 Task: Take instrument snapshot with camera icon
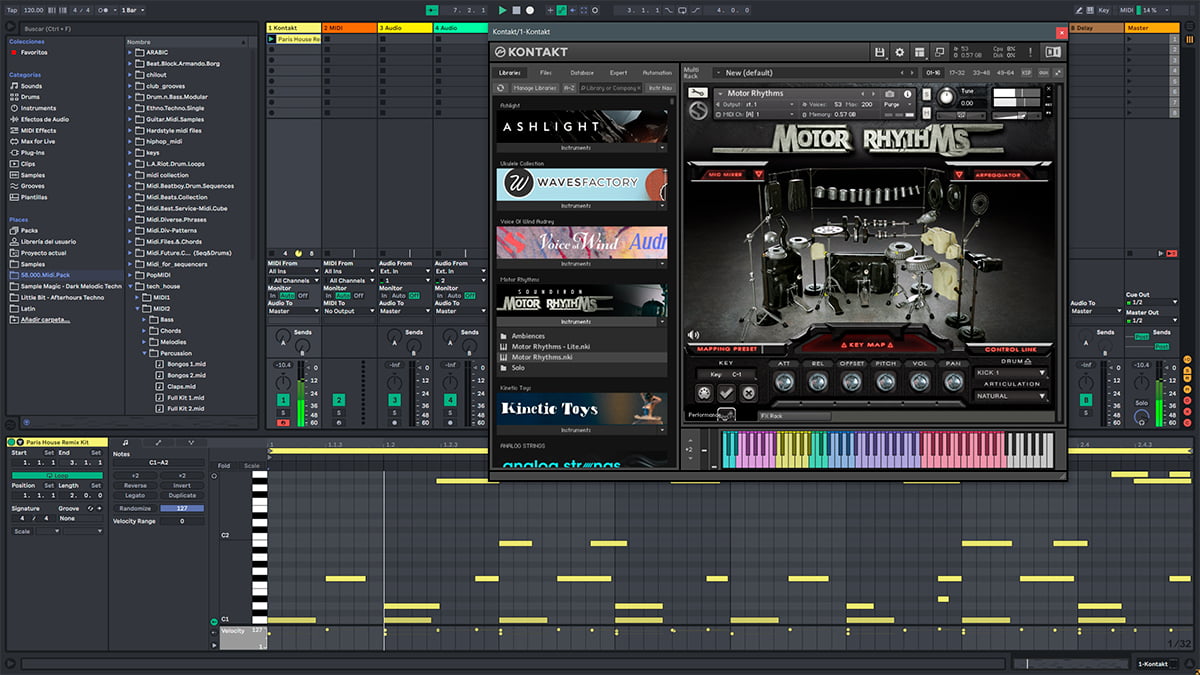coord(892,93)
